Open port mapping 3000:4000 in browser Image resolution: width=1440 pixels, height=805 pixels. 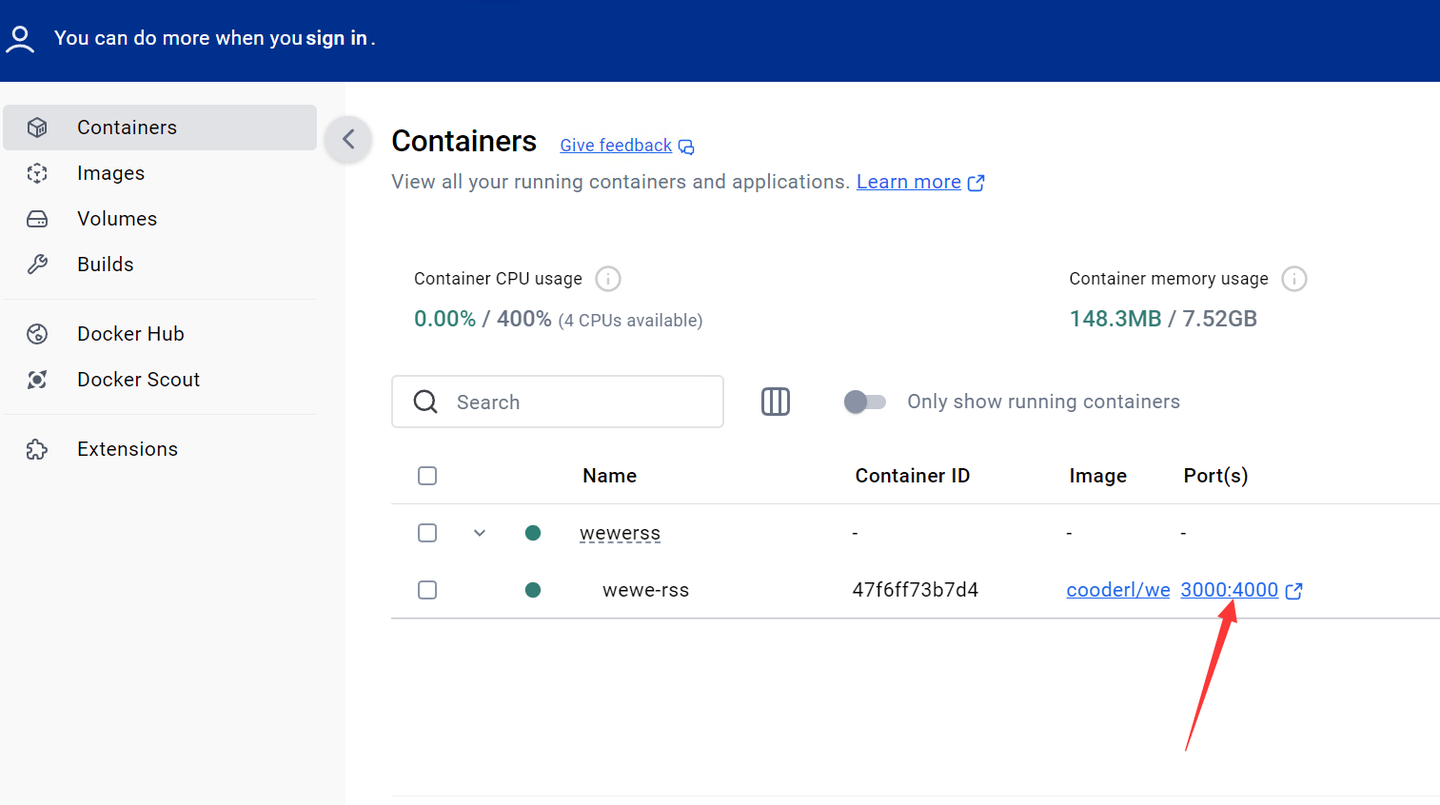1230,589
